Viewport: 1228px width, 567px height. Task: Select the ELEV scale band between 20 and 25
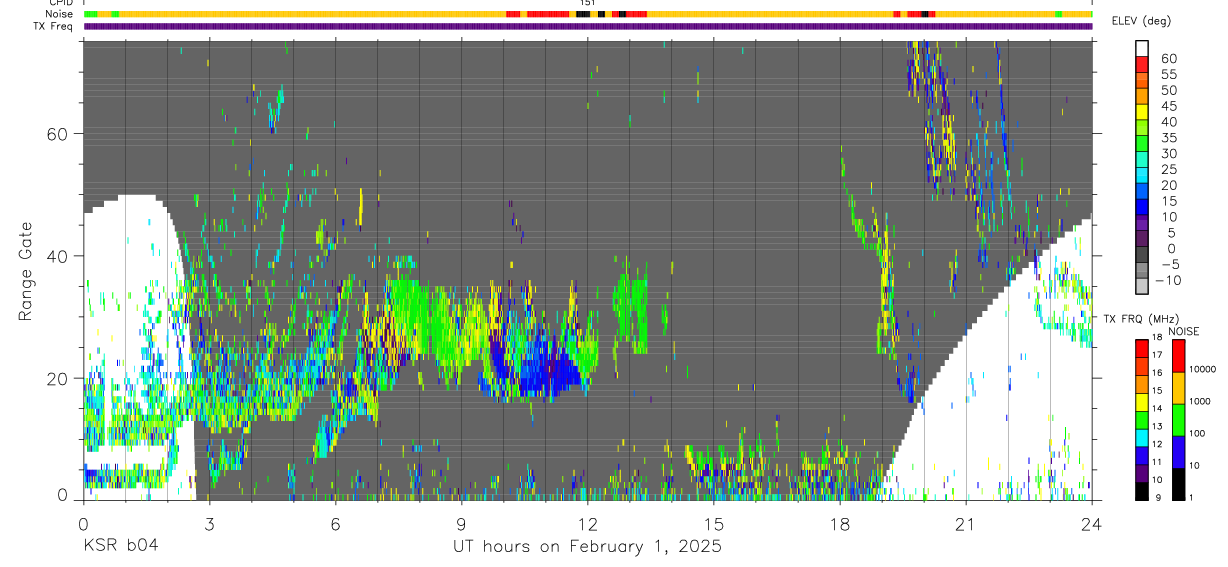click(1142, 176)
